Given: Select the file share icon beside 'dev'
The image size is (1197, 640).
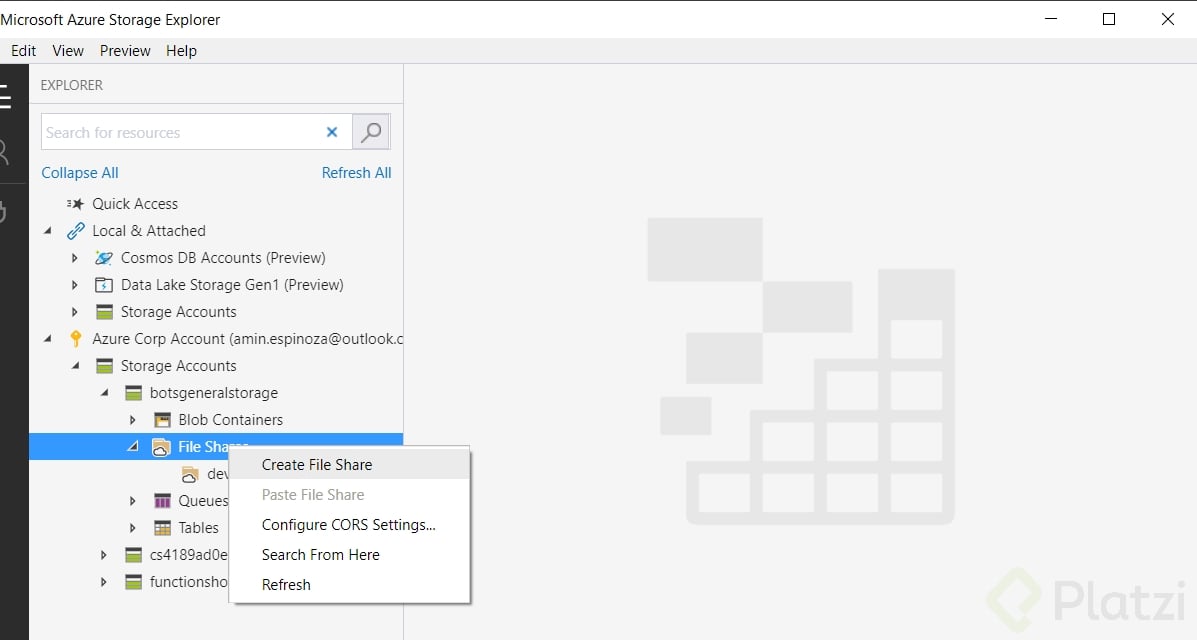Looking at the screenshot, I should 190,474.
